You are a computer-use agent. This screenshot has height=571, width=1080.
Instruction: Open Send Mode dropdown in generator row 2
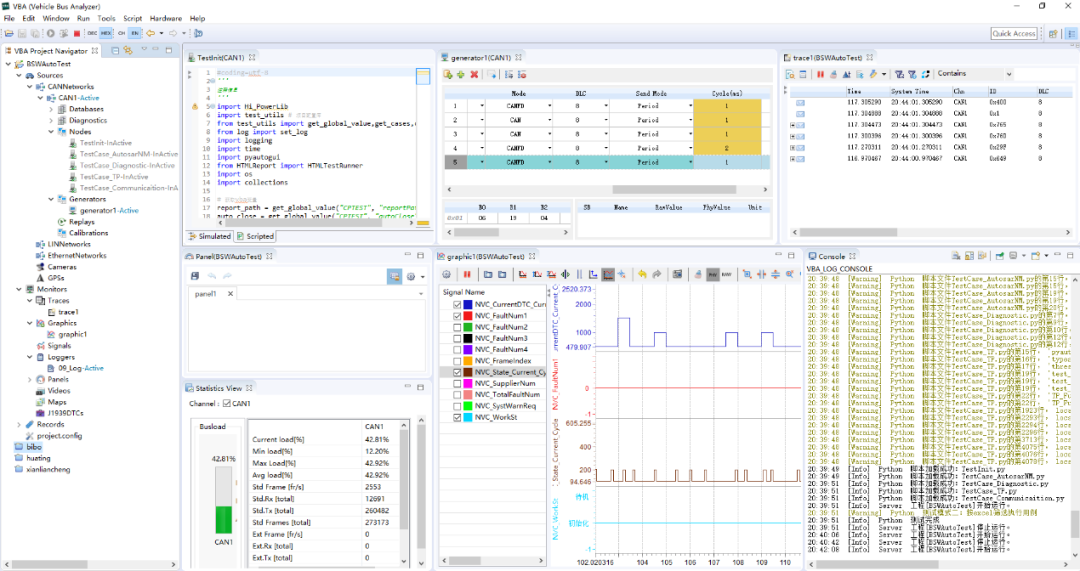coord(690,120)
